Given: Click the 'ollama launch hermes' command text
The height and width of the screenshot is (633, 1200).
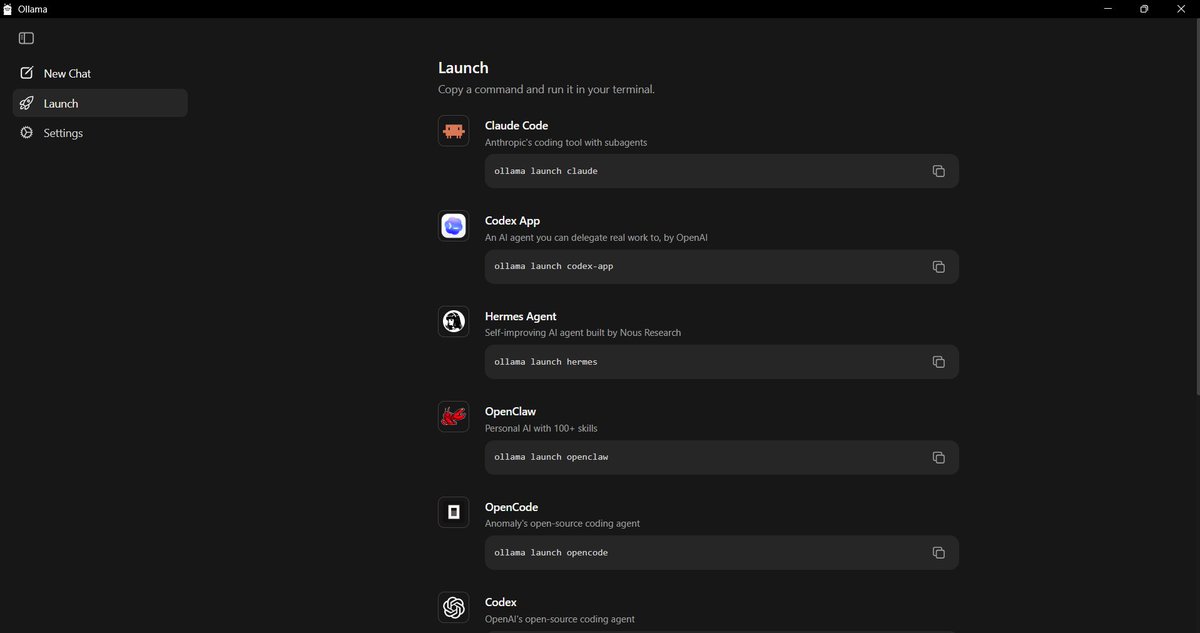Looking at the screenshot, I should (546, 361).
